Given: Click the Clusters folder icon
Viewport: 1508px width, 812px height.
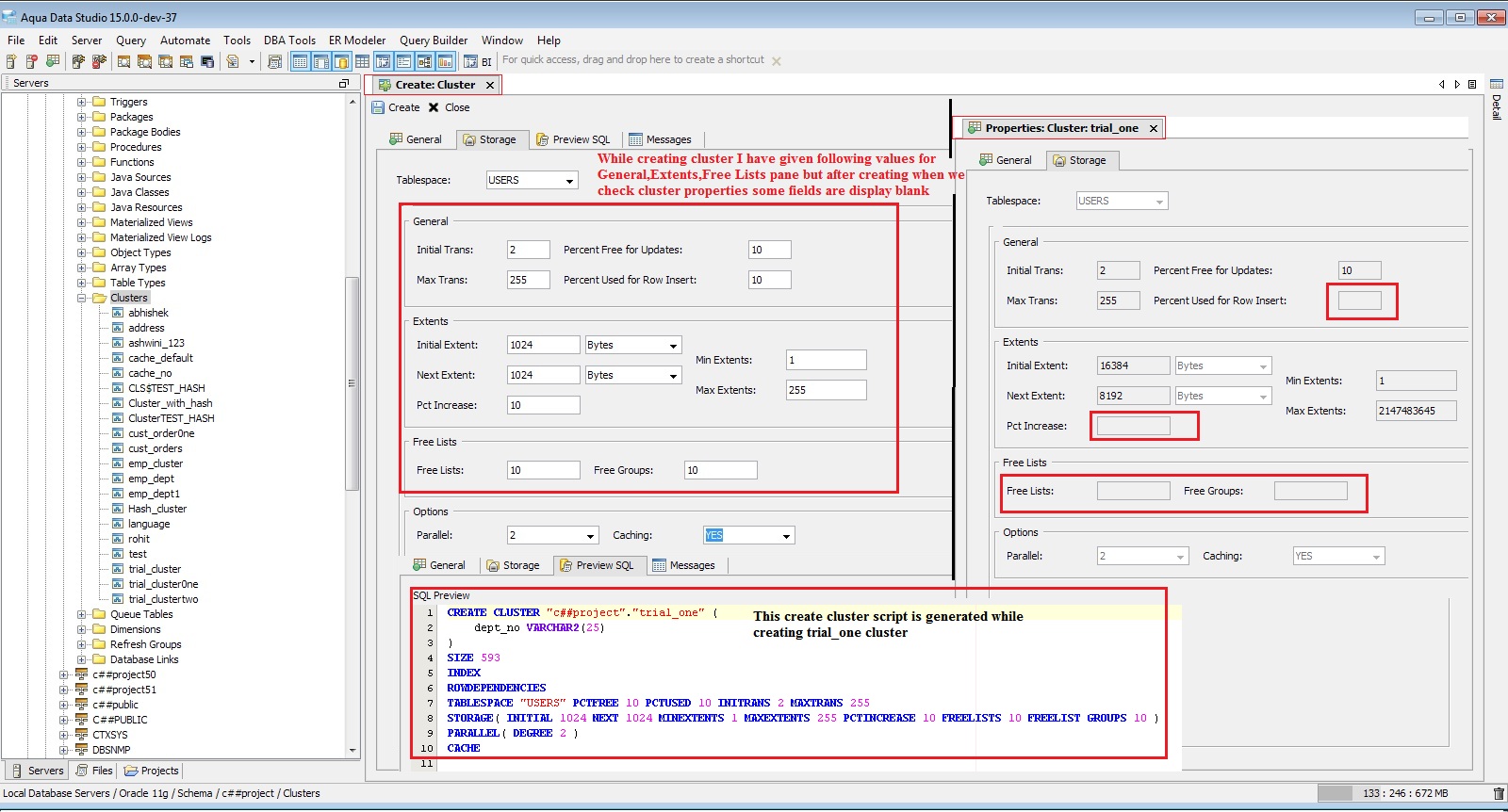Looking at the screenshot, I should [99, 298].
